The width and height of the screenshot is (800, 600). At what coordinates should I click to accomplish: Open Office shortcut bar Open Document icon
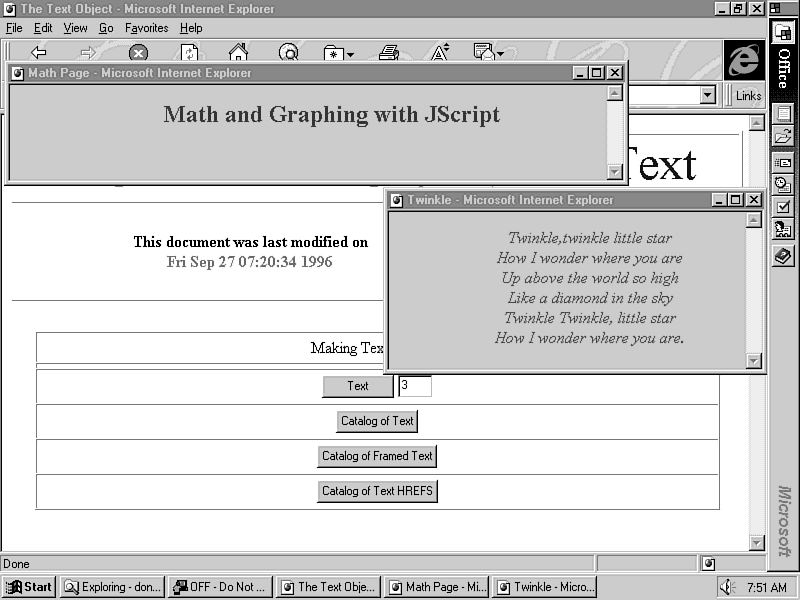[x=782, y=136]
